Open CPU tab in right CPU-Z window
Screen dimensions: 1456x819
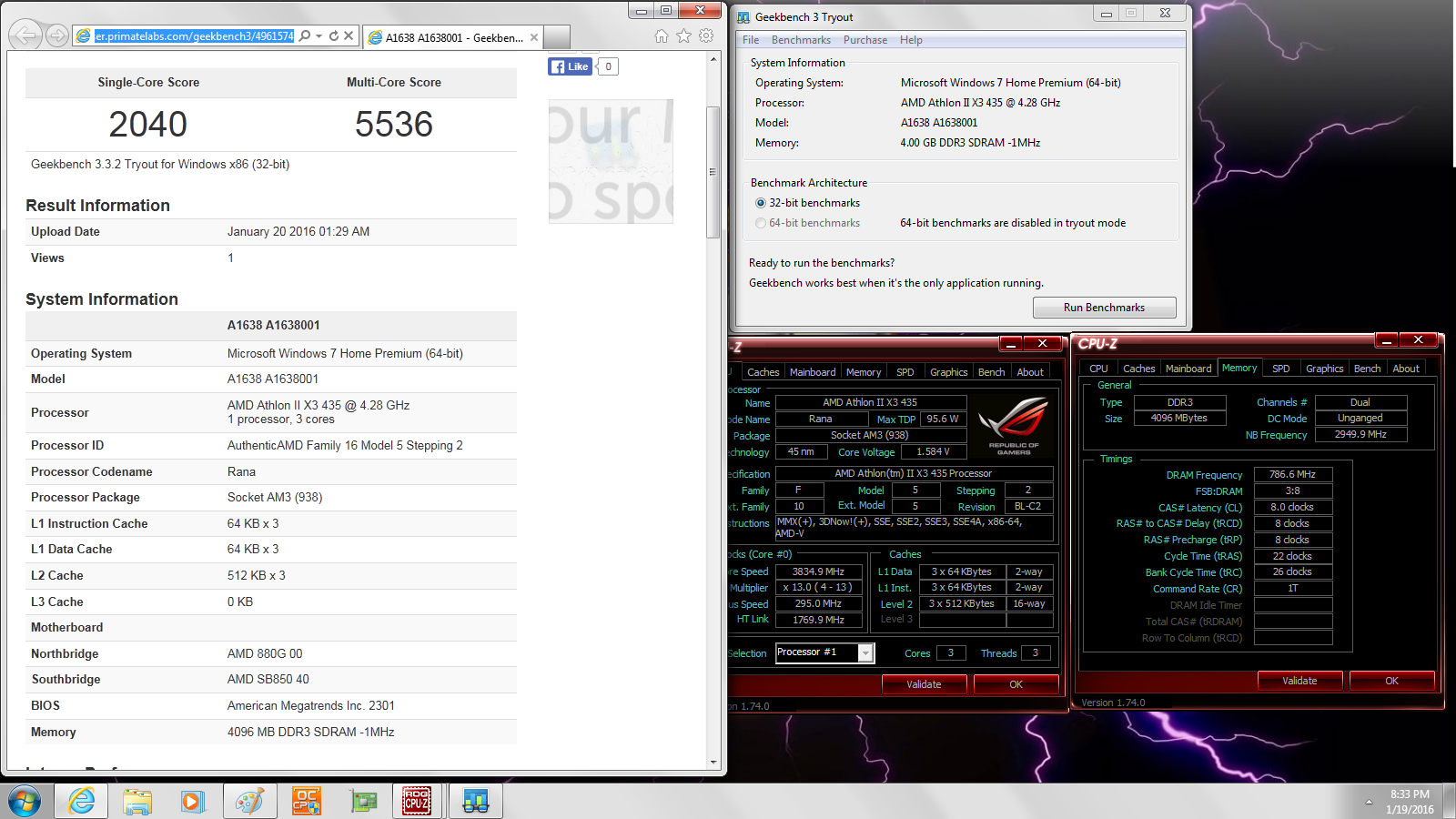click(x=1098, y=369)
